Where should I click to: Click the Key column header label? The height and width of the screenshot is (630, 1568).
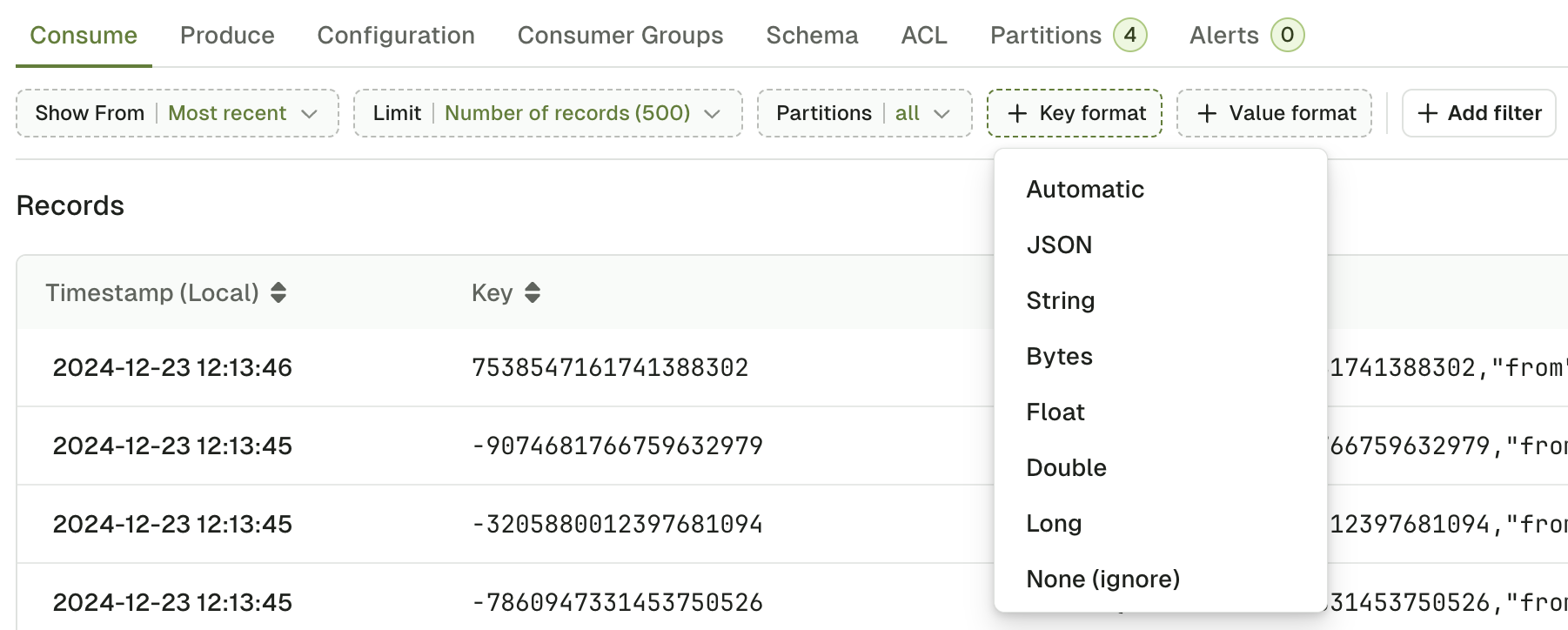pyautogui.click(x=492, y=292)
